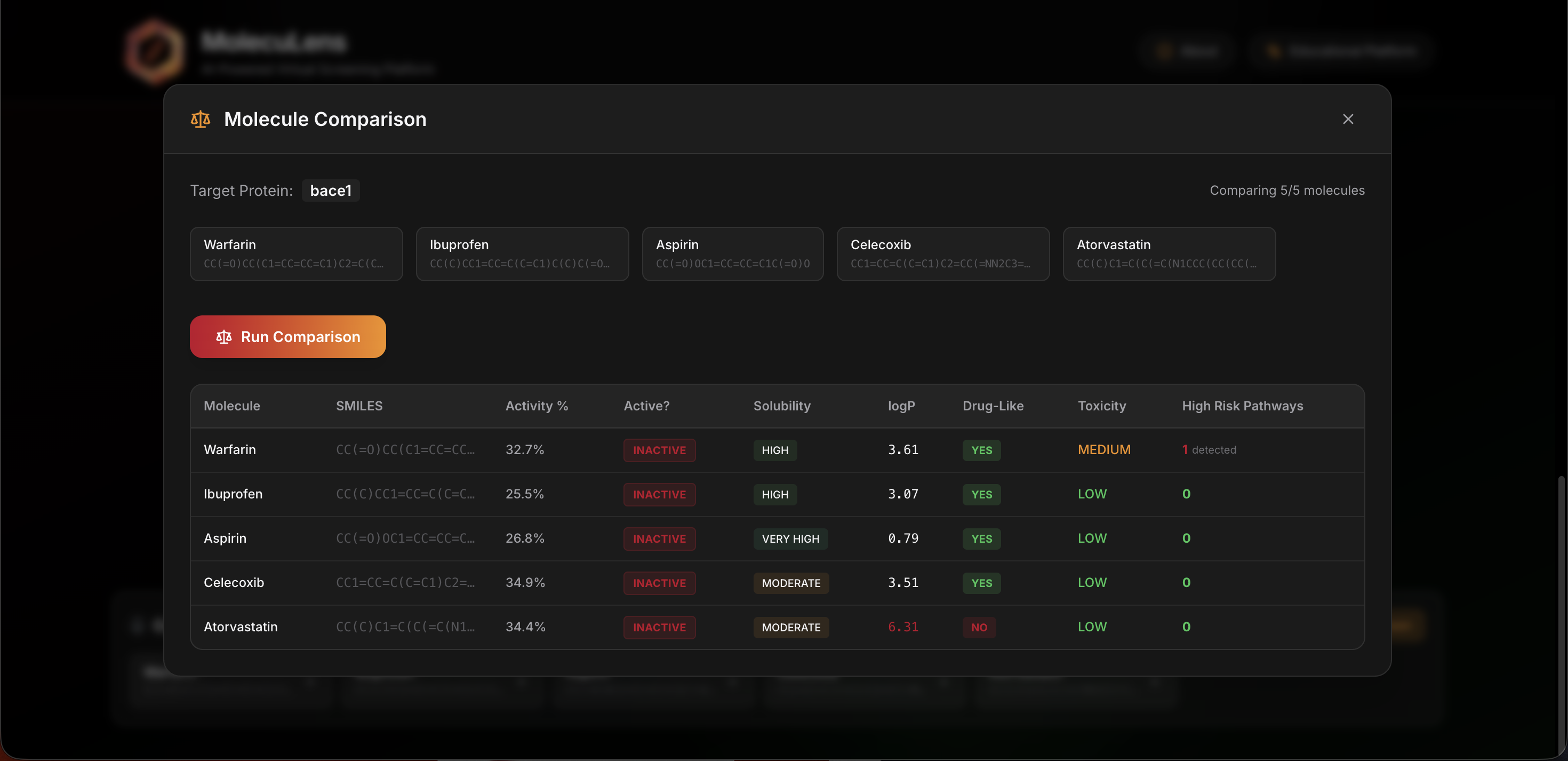
Task: Click the Activity % column header
Action: click(536, 406)
